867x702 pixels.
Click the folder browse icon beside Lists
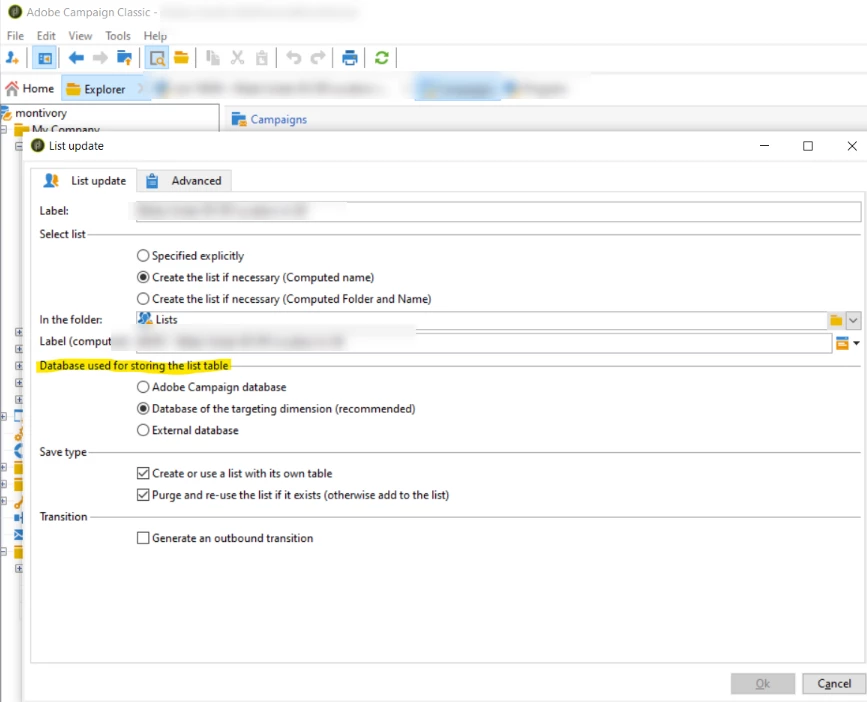(x=836, y=320)
